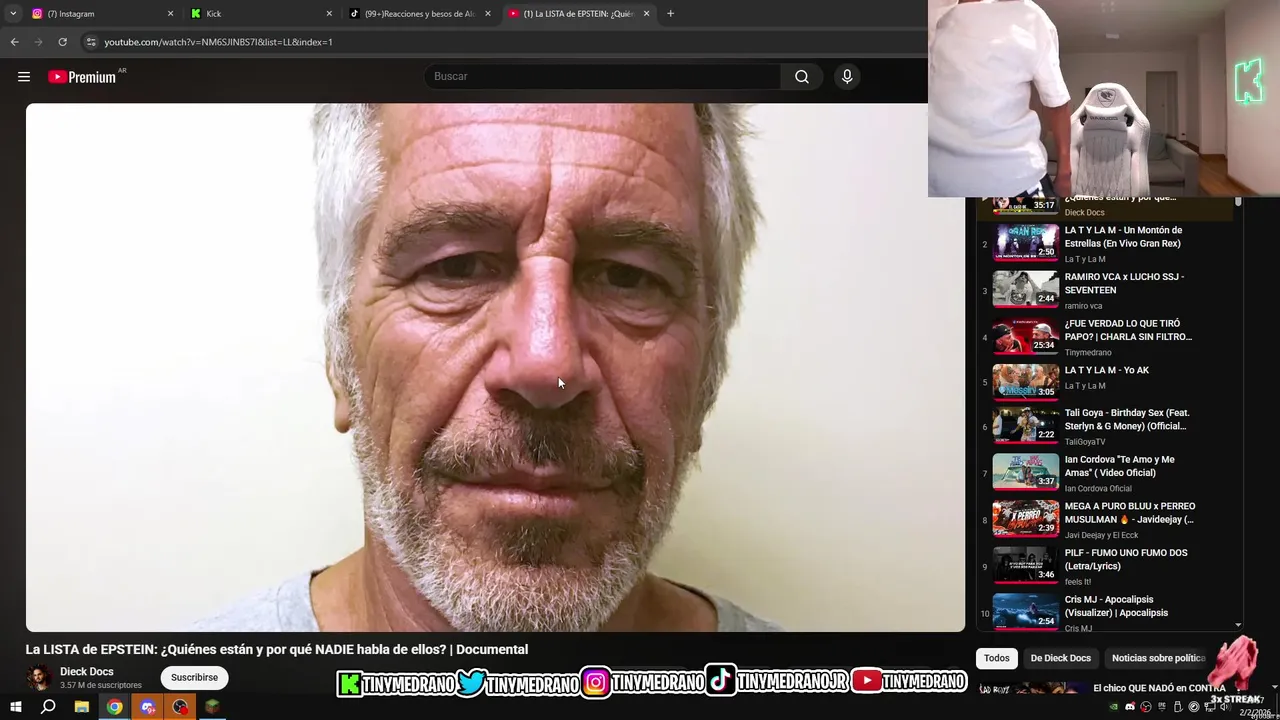Click the video title La LISTA de EPSTEIN

(x=277, y=649)
